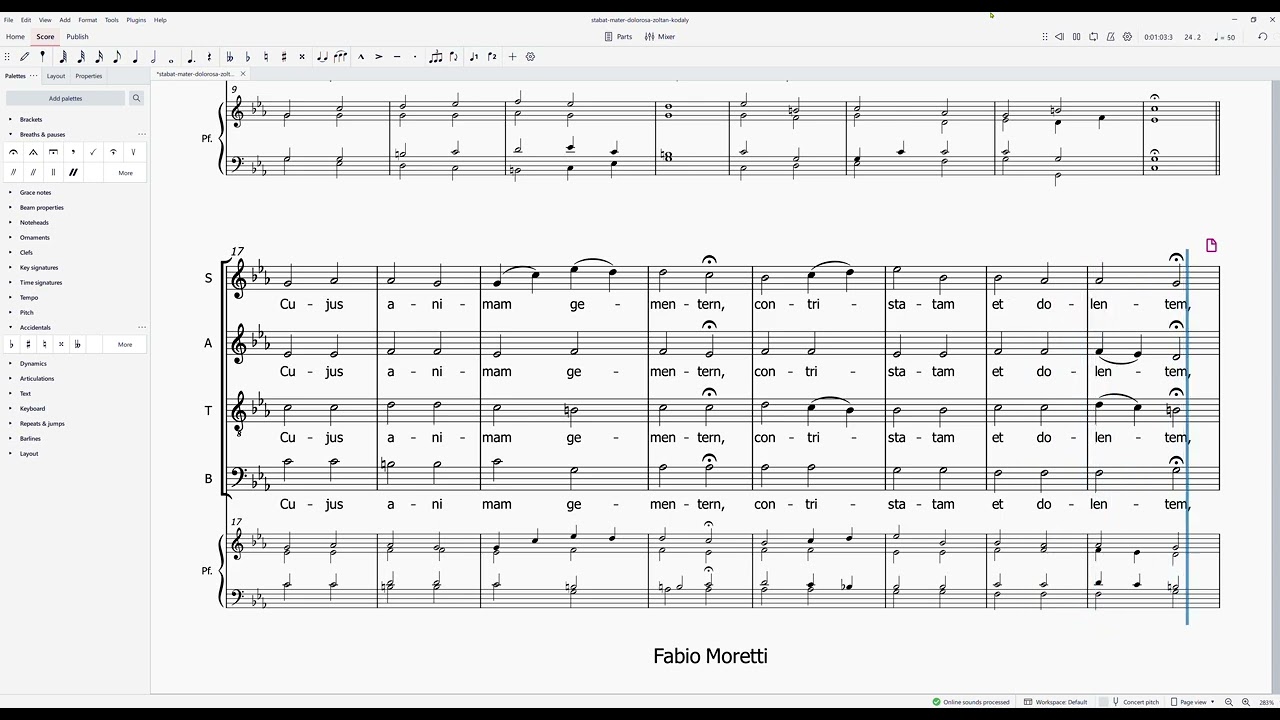This screenshot has width=1280, height=720.
Task: Select the quarter note duration
Action: 135,57
